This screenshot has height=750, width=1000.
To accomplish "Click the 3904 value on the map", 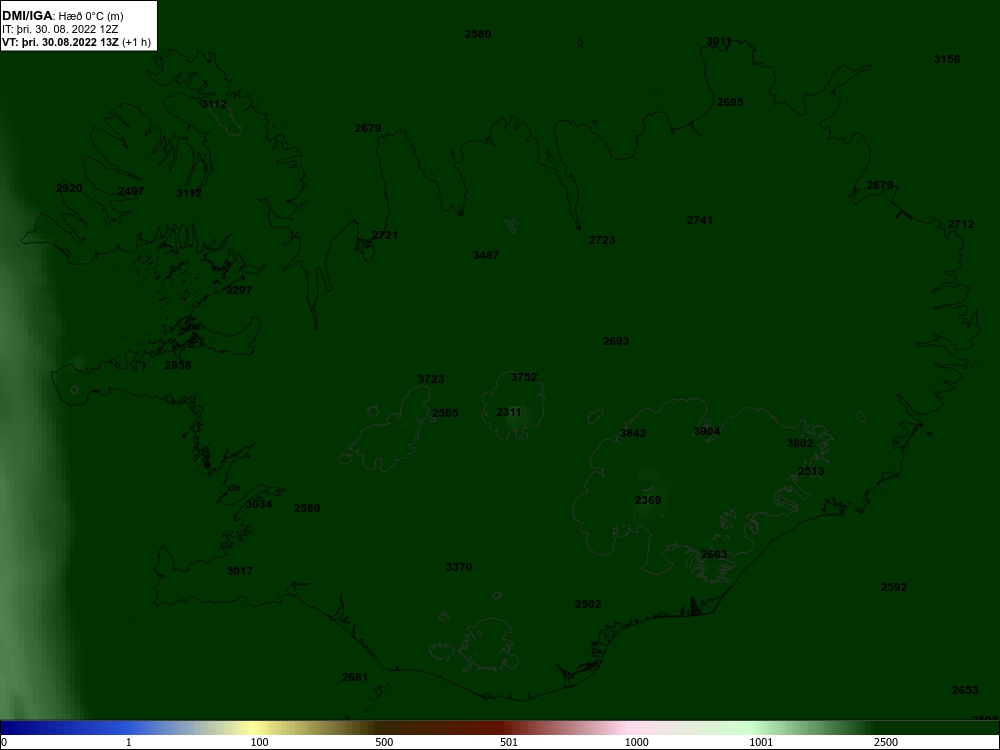I will [x=707, y=432].
